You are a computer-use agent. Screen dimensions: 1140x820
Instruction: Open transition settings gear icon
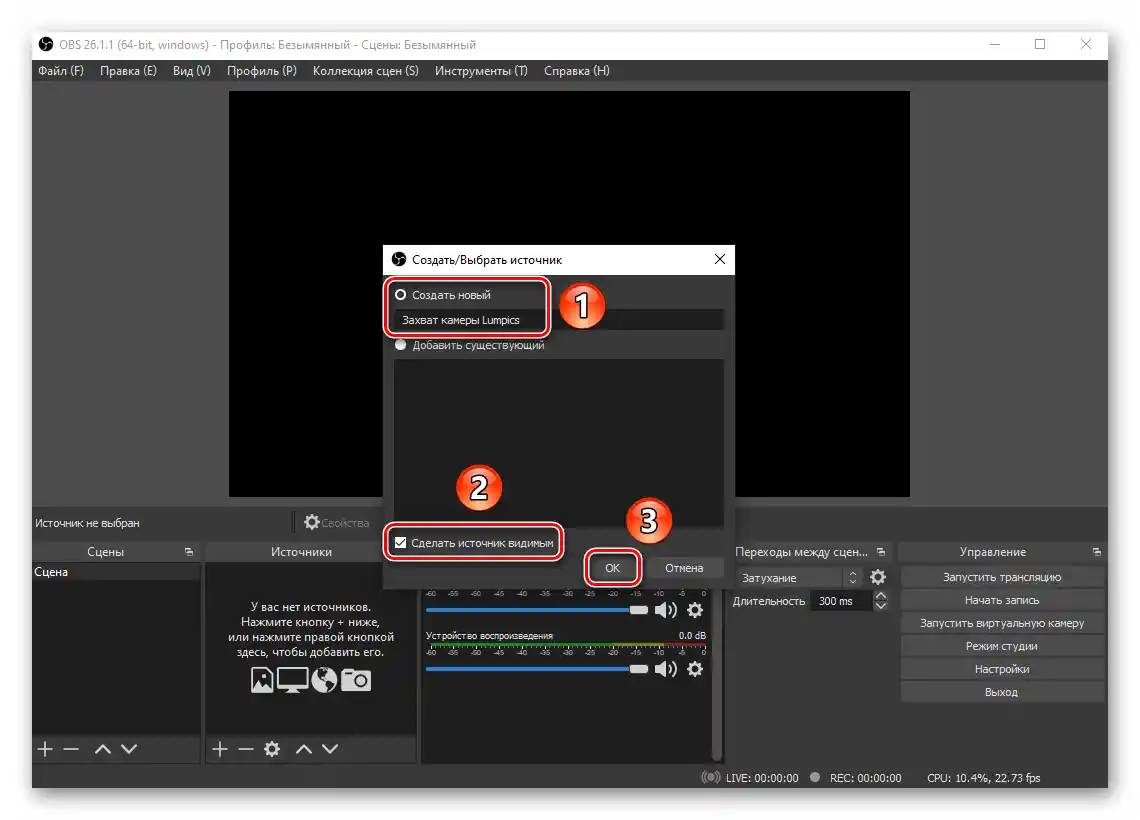878,577
